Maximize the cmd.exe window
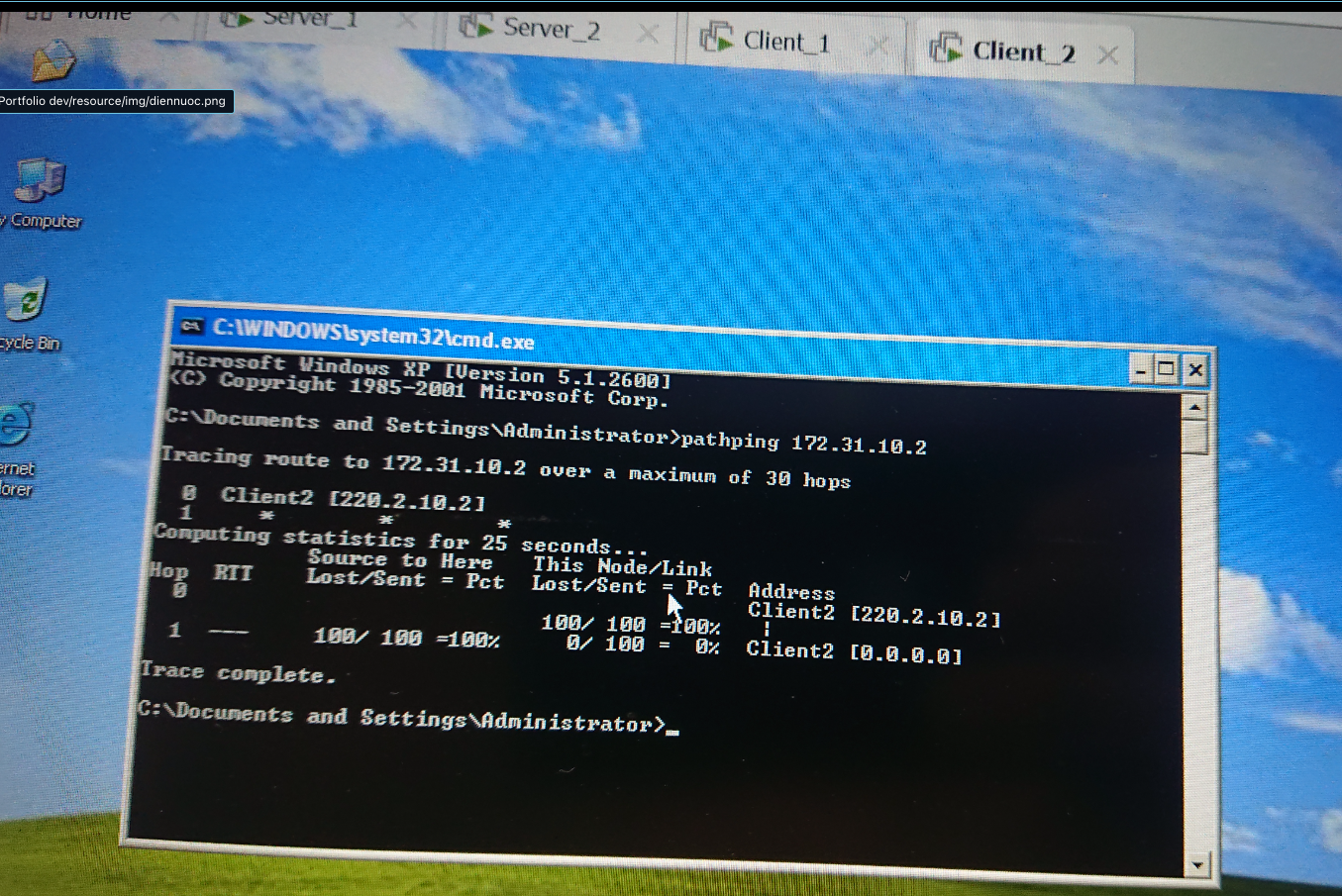This screenshot has height=896, width=1342. click(x=1167, y=370)
